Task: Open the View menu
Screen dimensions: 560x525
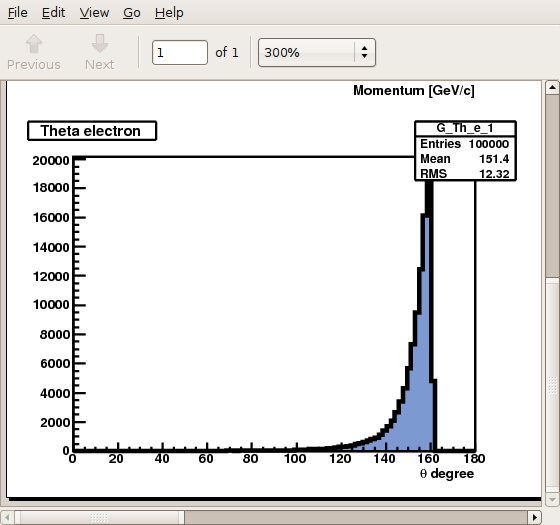Action: 94,13
